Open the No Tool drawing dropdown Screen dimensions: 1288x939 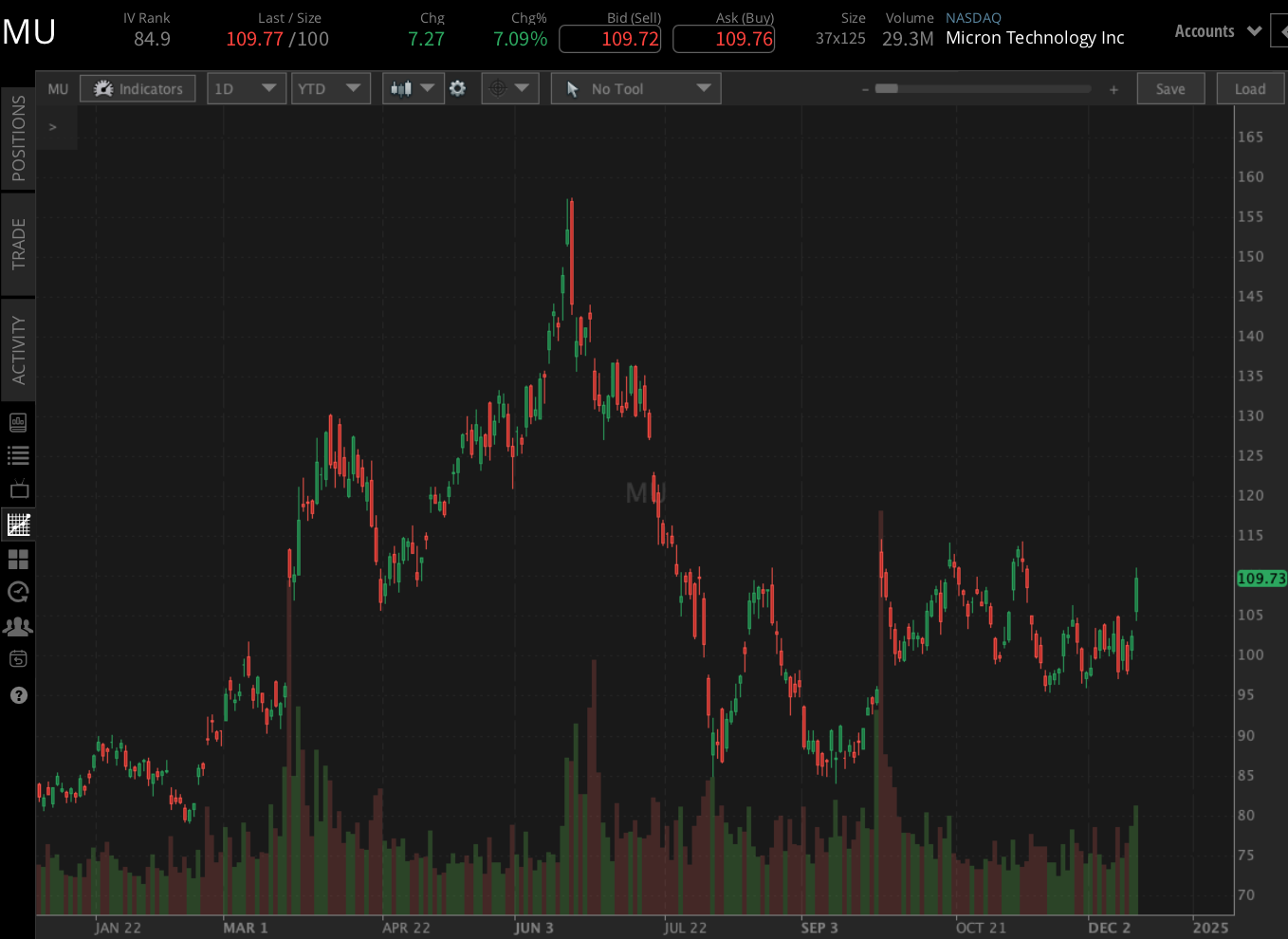pos(635,87)
